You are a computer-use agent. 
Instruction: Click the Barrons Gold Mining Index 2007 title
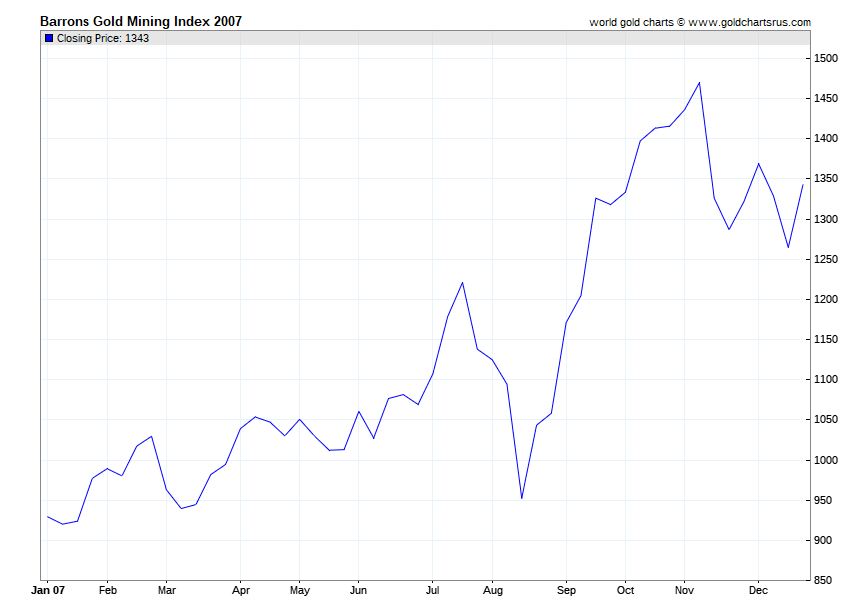coord(141,21)
